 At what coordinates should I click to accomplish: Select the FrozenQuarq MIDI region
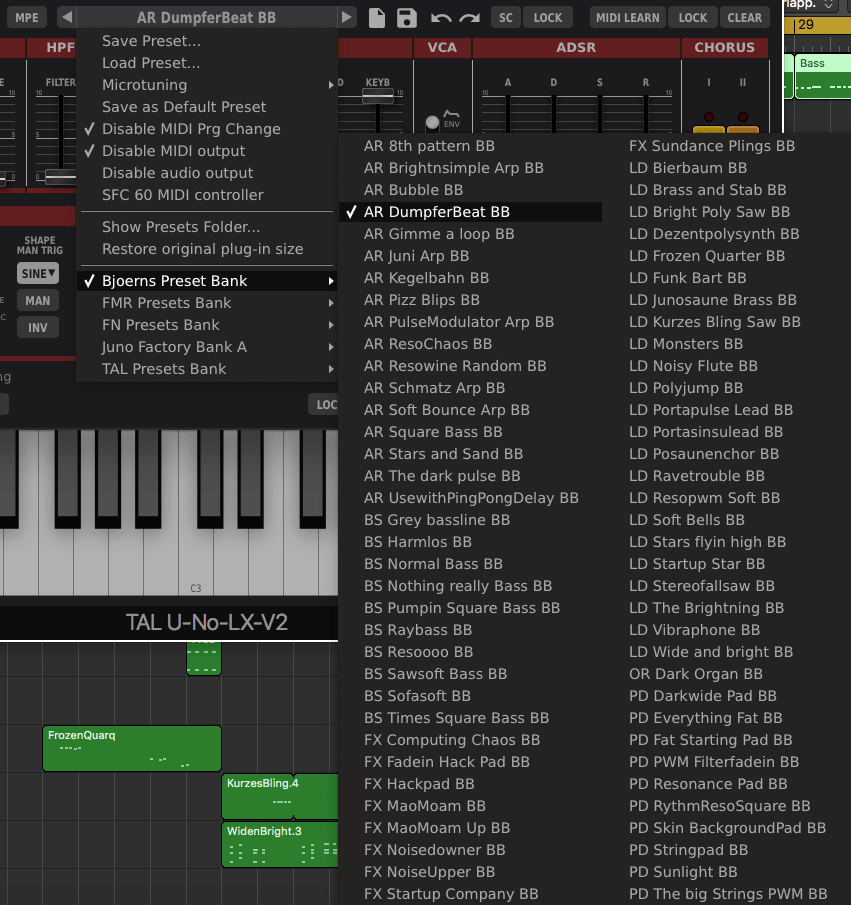pos(132,749)
